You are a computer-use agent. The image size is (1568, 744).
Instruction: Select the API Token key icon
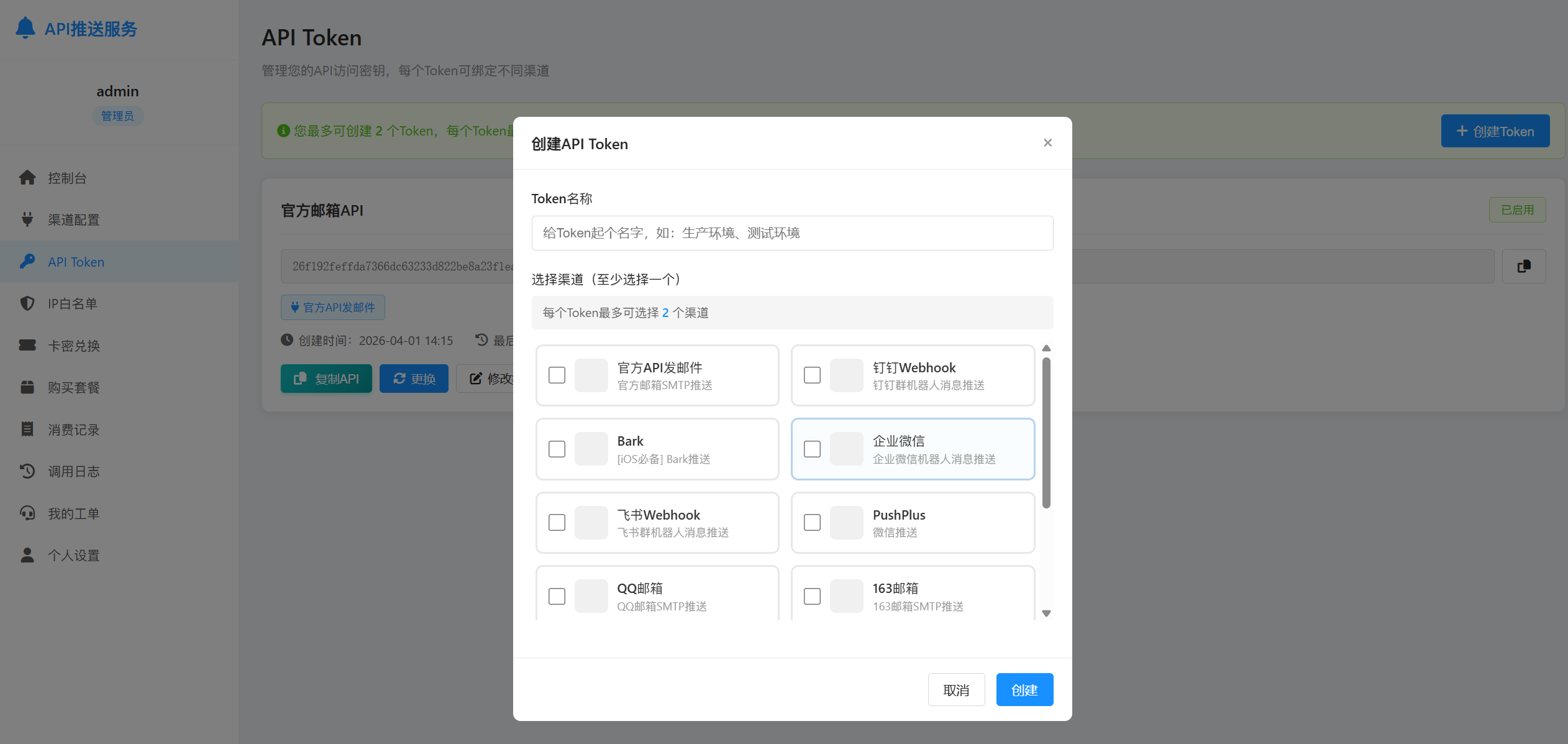(x=27, y=261)
